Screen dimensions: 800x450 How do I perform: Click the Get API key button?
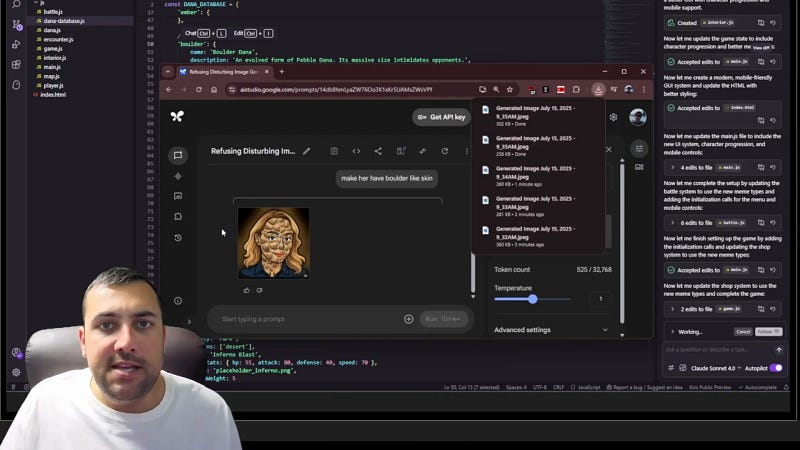[x=441, y=117]
